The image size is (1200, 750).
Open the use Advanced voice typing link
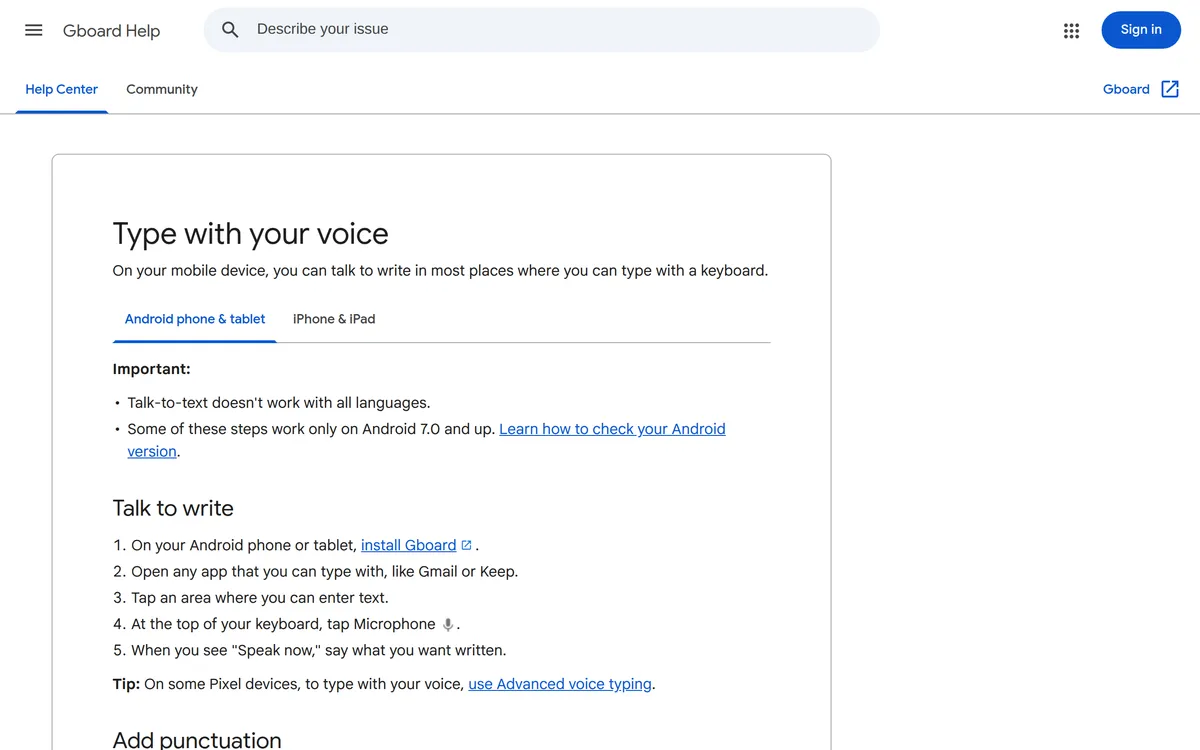pos(560,684)
